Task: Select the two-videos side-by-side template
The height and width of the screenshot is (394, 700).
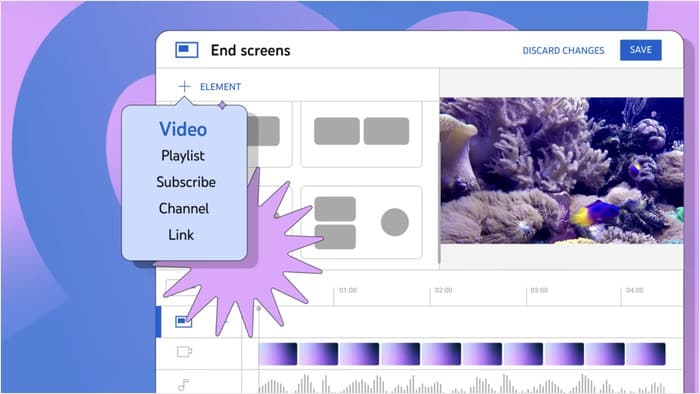Action: coord(362,134)
